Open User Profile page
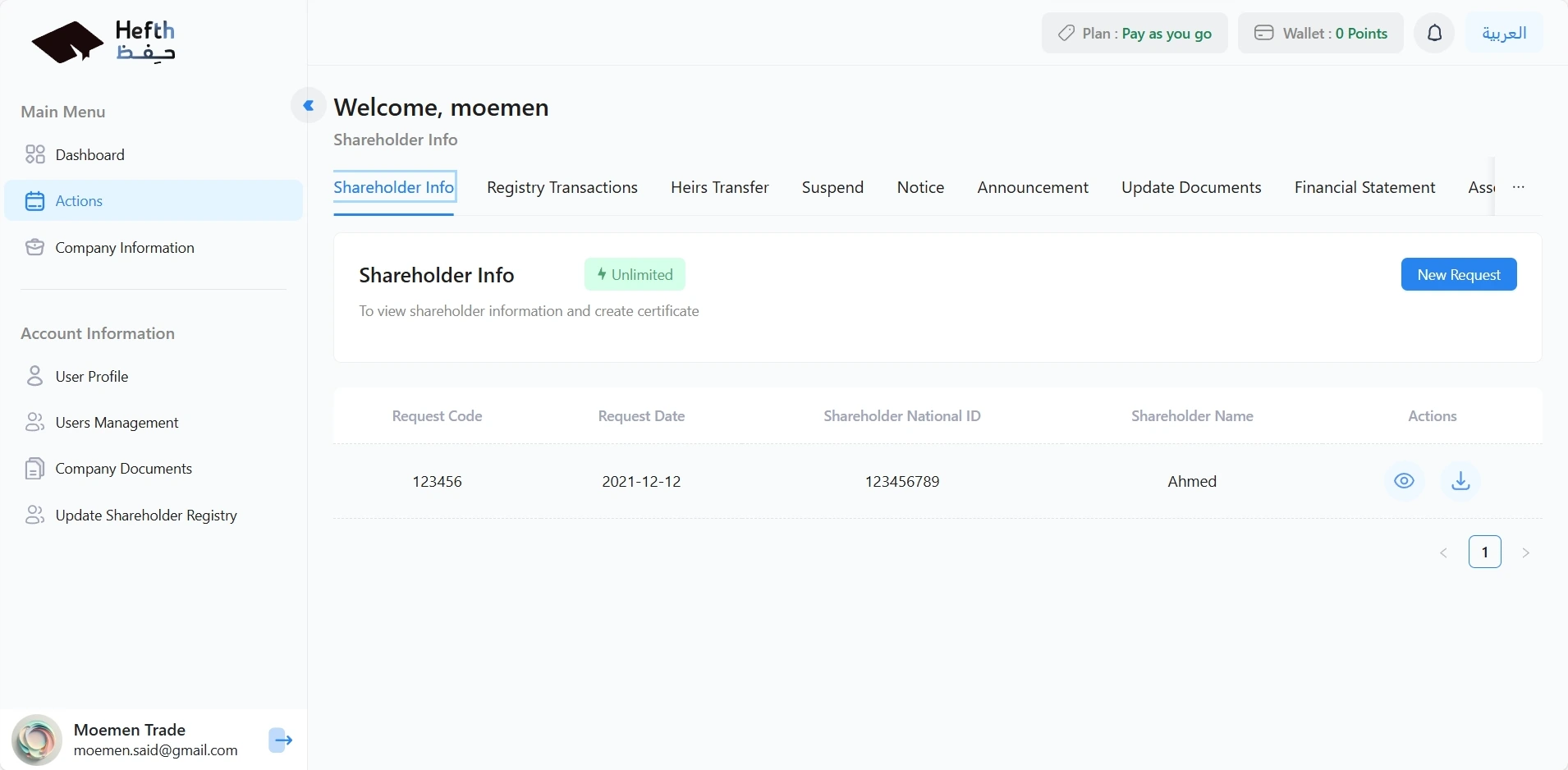This screenshot has height=770, width=1568. click(x=91, y=377)
